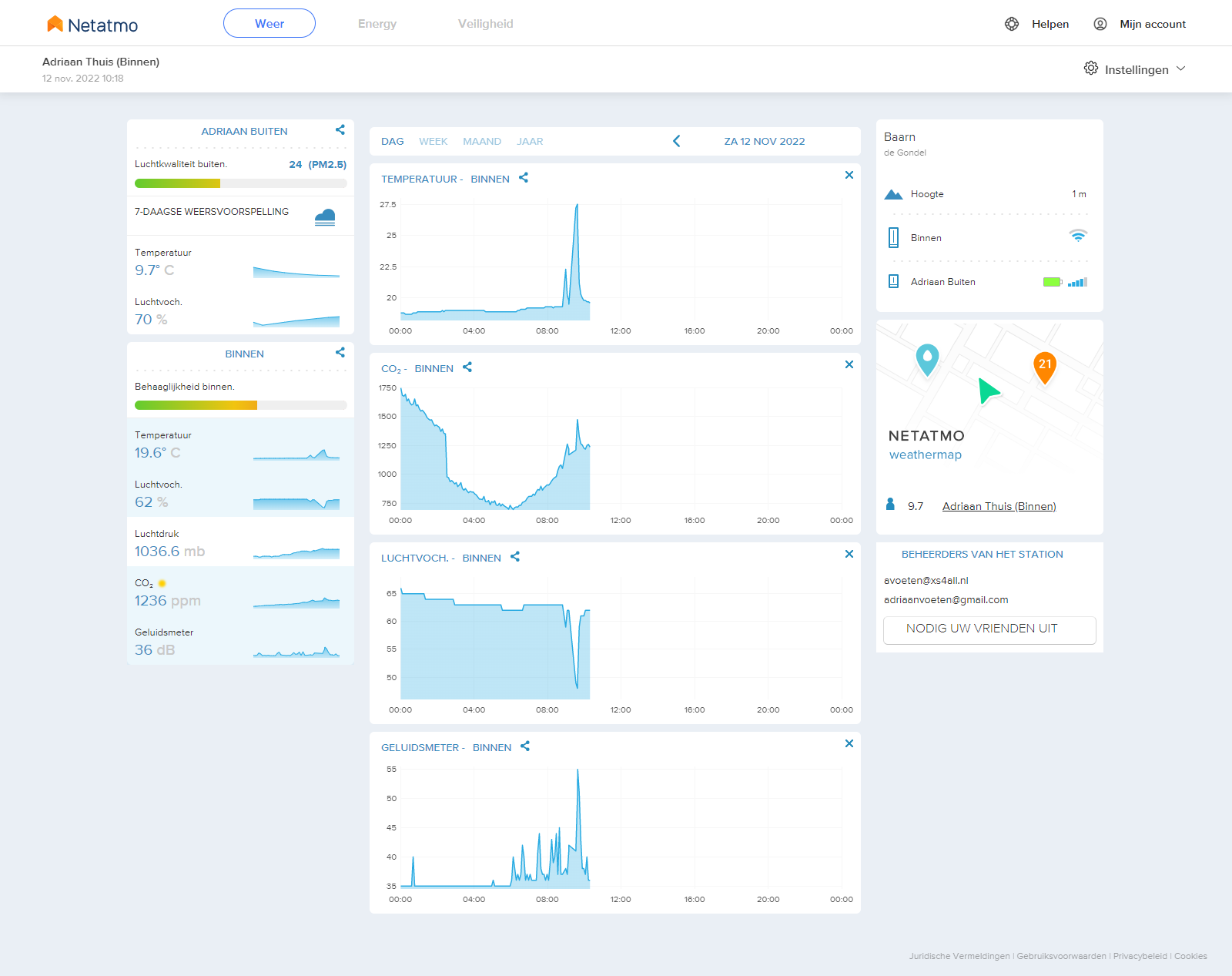
Task: Switch to the WEEK view tab
Action: (x=434, y=142)
